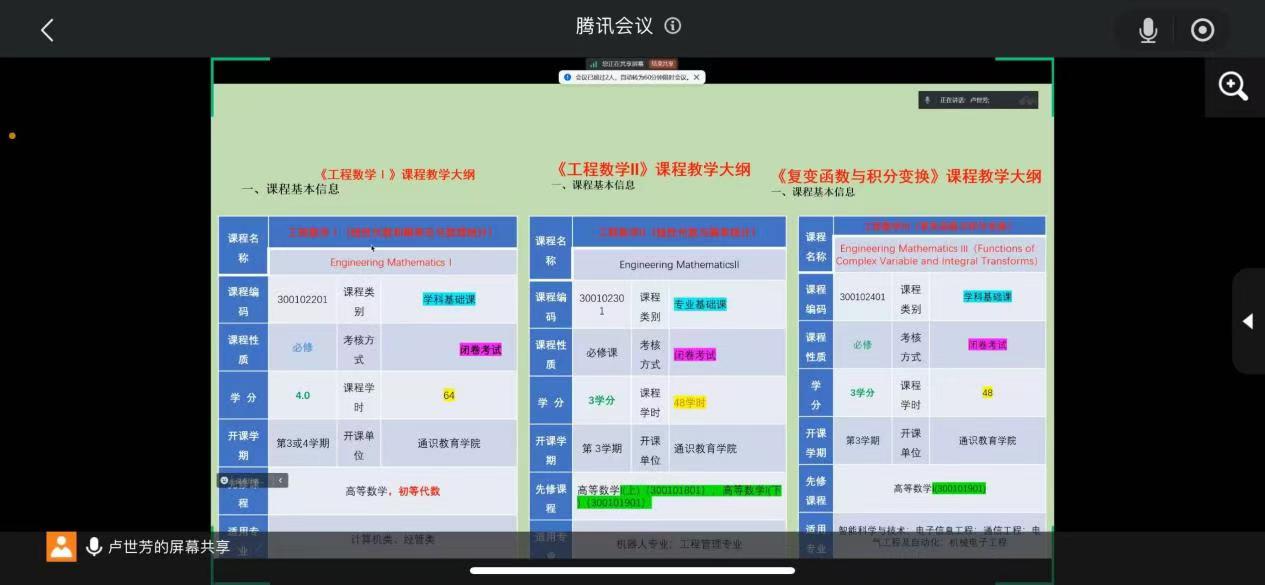
Task: Click the red 结束共享 button
Action: 663,63
